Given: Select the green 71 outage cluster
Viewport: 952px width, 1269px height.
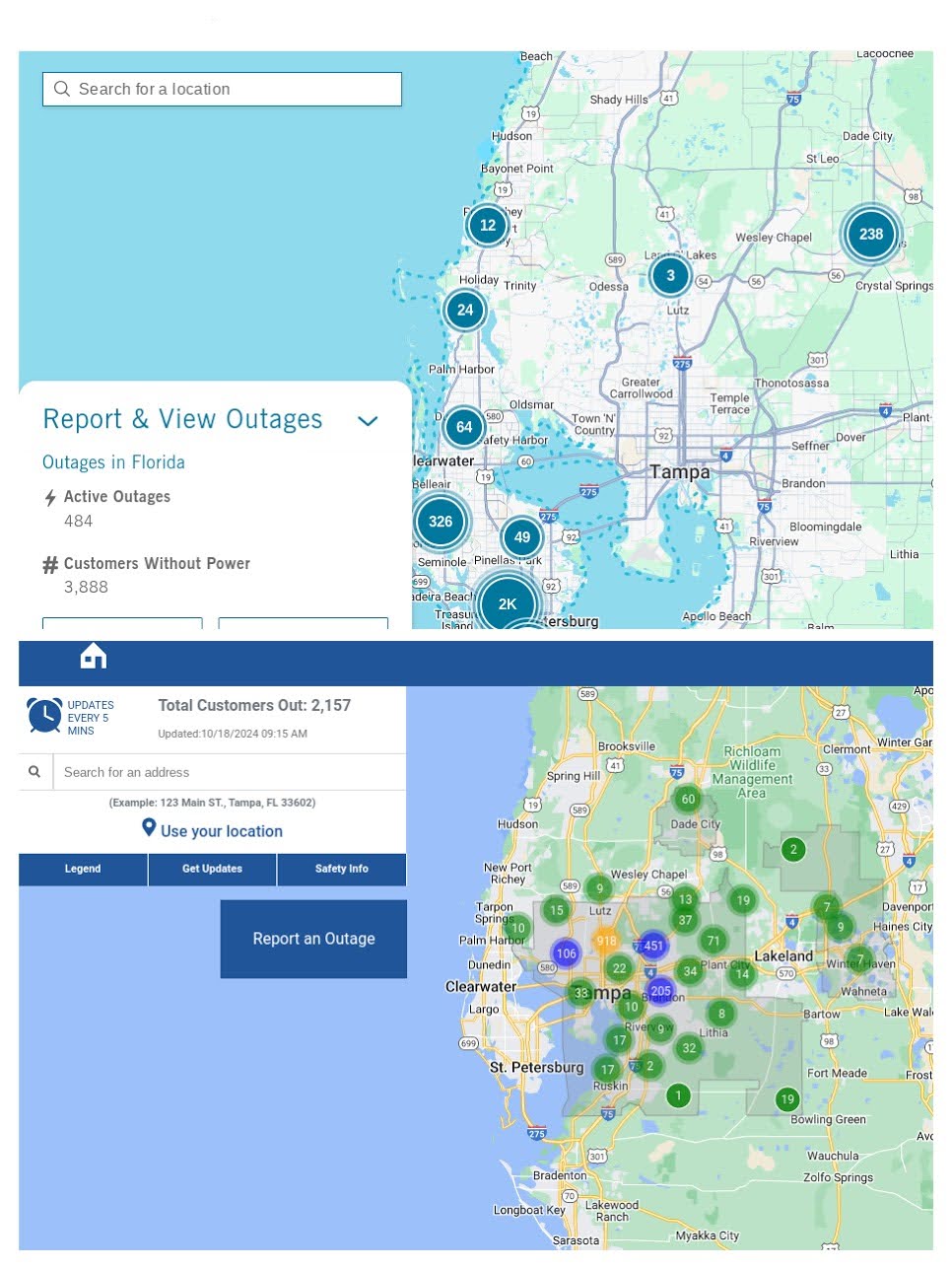Looking at the screenshot, I should tap(714, 941).
